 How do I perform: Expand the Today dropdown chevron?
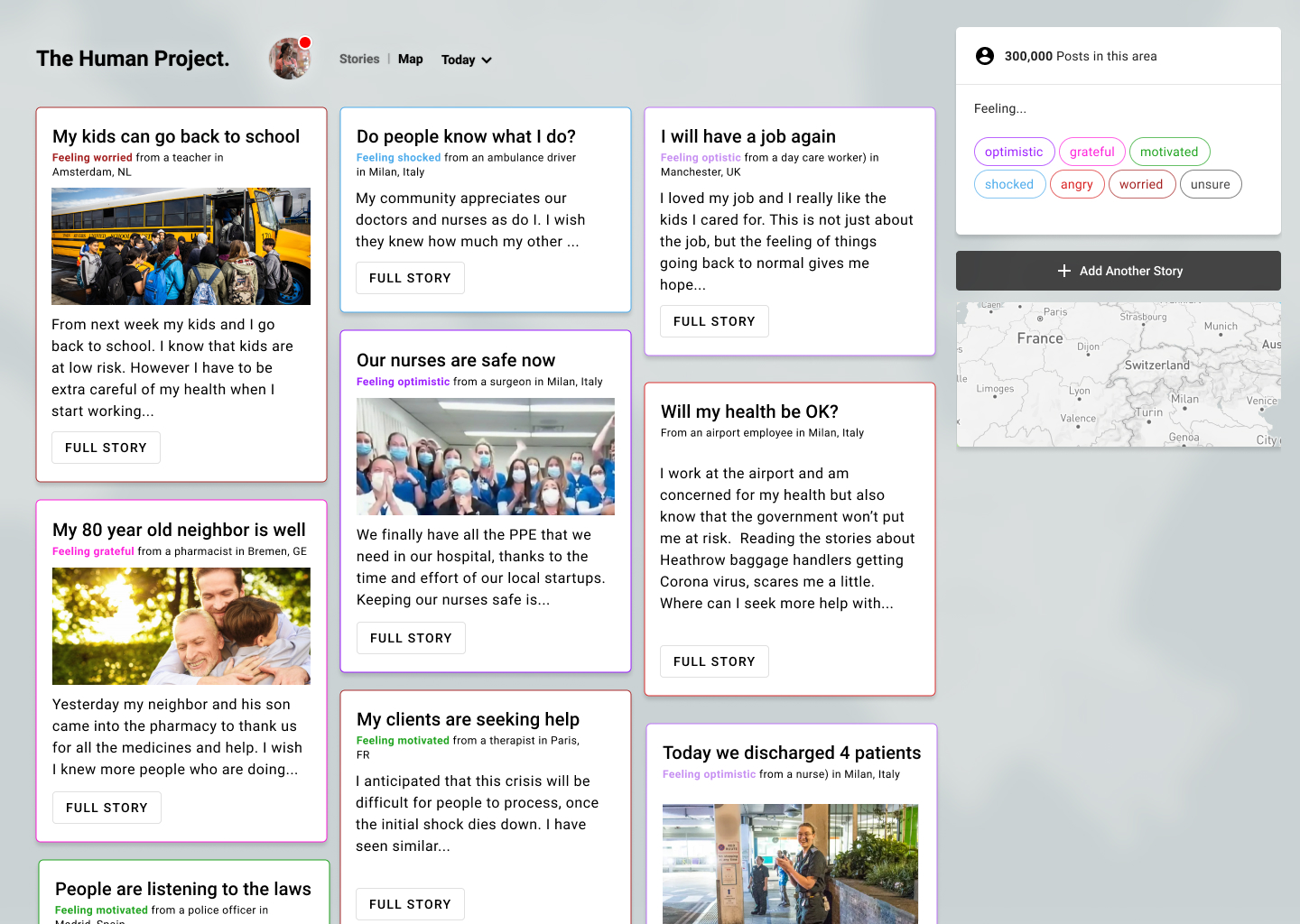pos(487,60)
